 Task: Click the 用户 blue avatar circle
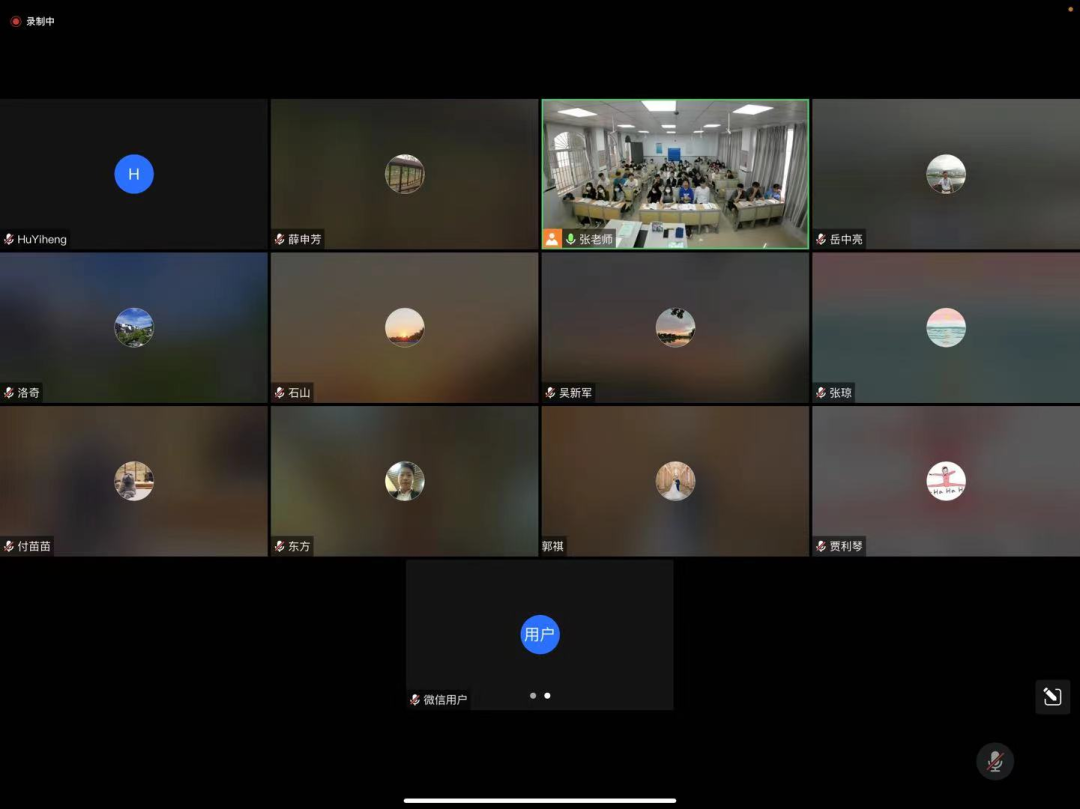click(540, 634)
